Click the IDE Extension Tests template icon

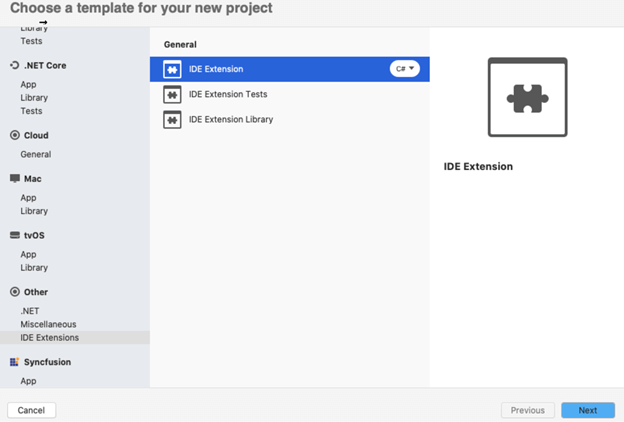click(x=171, y=94)
